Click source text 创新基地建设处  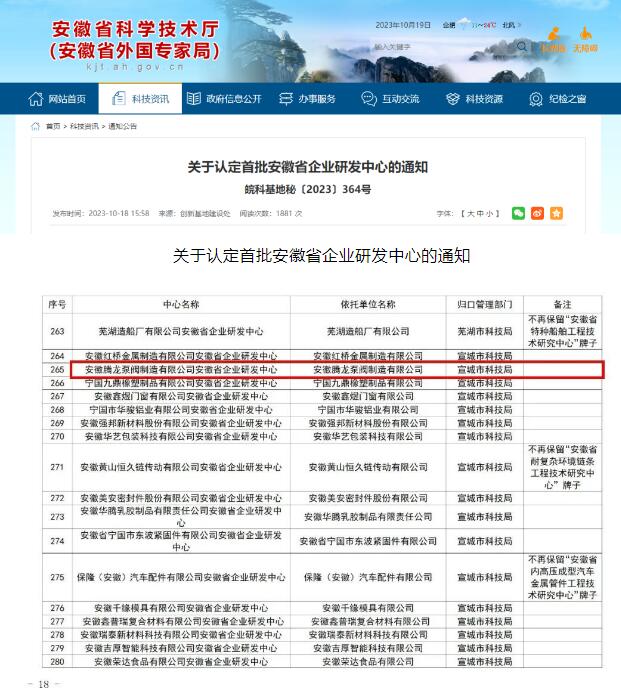(205, 213)
